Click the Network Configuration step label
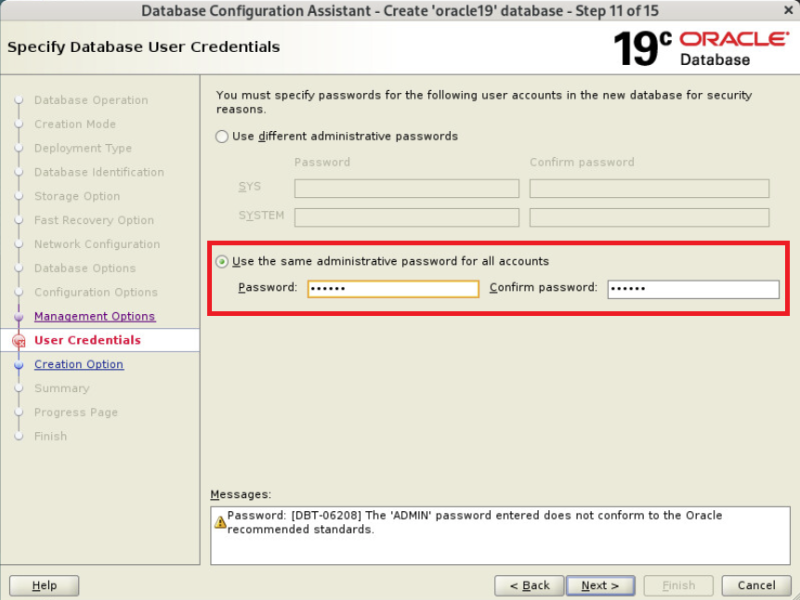Viewport: 800px width, 600px height. 97,244
